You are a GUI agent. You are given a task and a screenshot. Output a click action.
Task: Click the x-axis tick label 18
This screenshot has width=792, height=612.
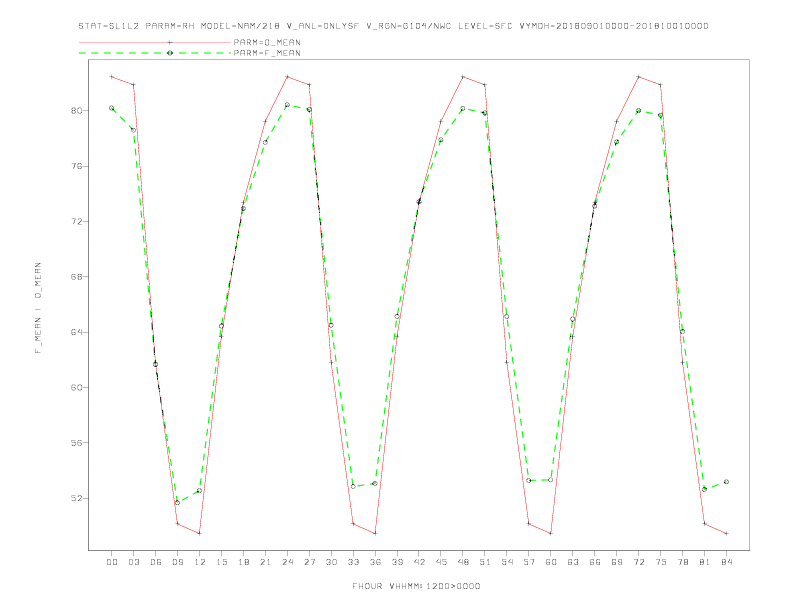click(243, 562)
